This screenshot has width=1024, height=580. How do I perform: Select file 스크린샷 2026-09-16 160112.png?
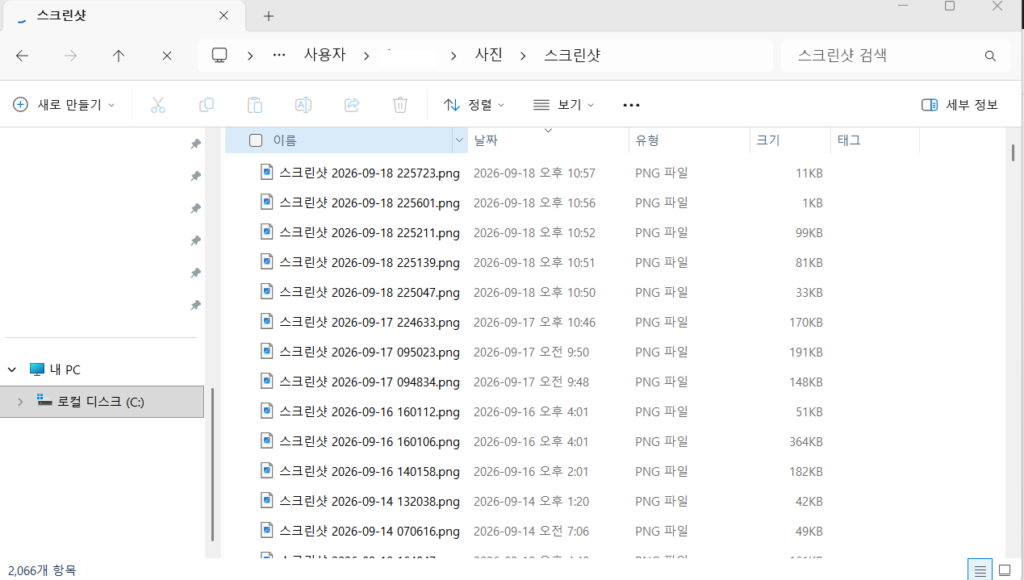(370, 412)
